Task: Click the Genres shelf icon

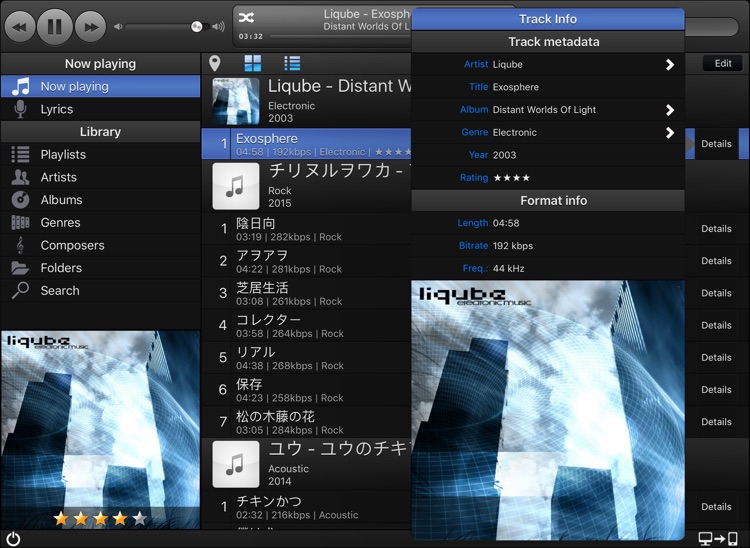Action: coord(20,222)
